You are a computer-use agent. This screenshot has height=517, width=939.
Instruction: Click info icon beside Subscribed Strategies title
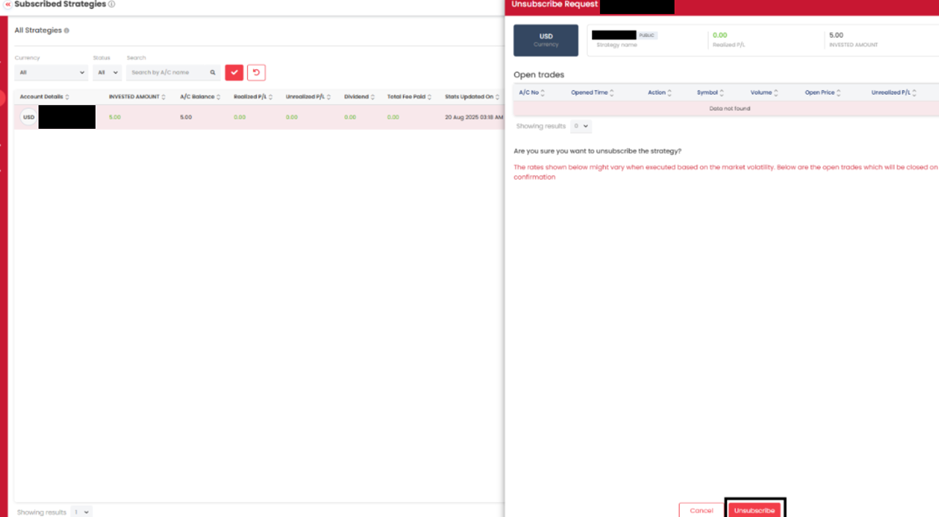(x=111, y=4)
